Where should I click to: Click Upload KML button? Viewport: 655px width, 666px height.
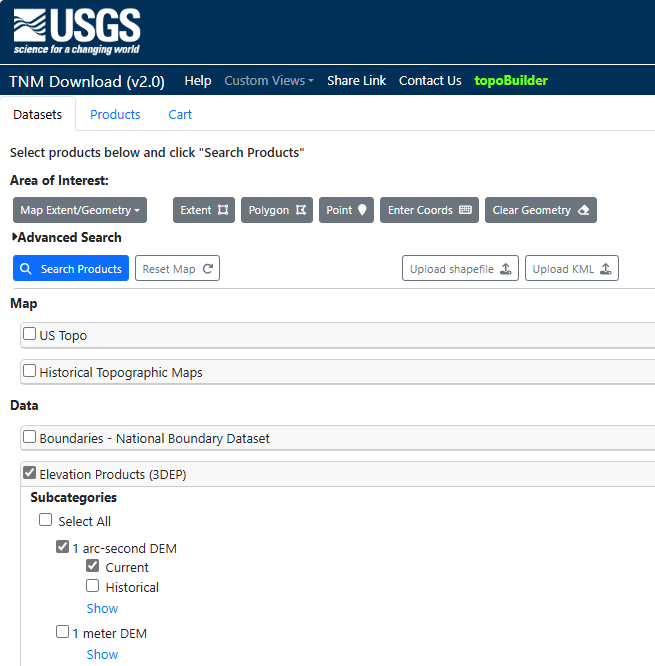pyautogui.click(x=571, y=269)
